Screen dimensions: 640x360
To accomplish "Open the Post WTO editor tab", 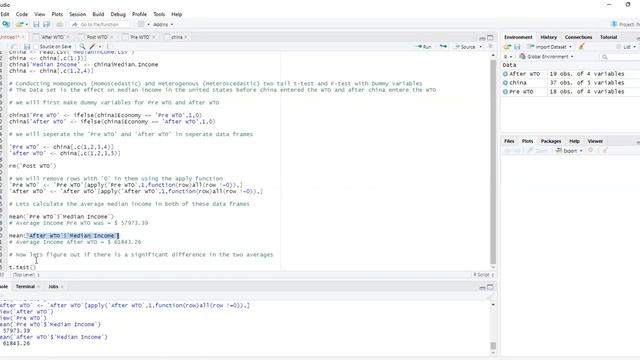I will (97, 37).
